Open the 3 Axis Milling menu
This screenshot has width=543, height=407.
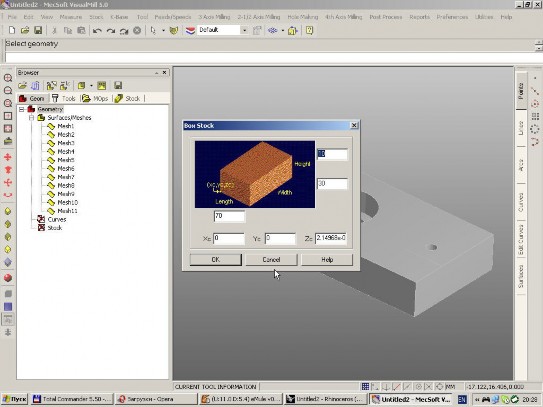point(214,17)
